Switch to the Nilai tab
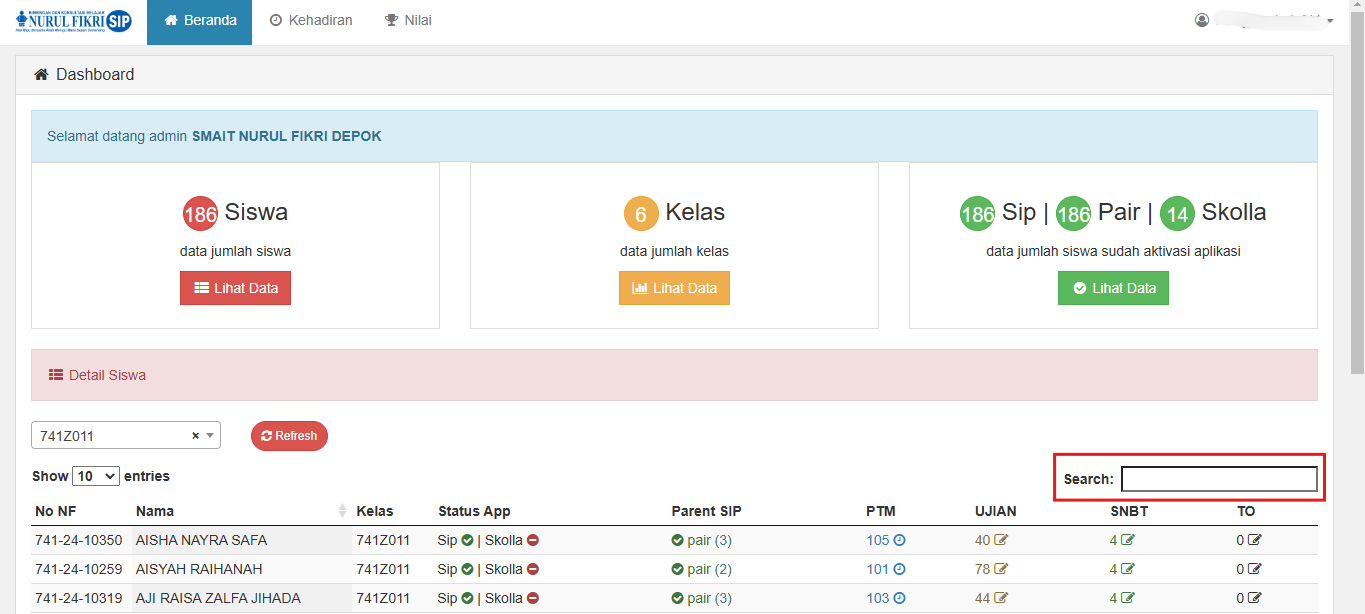This screenshot has width=1365, height=614. coord(408,21)
